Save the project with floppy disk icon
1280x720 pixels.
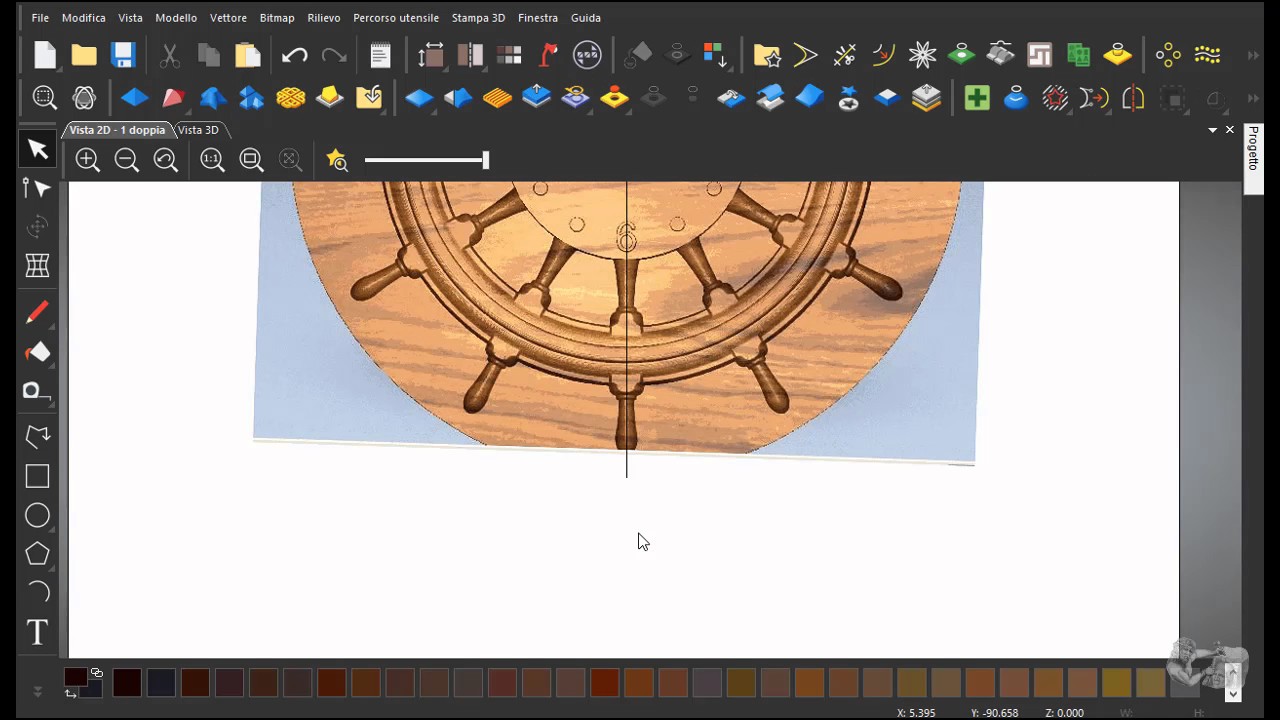click(123, 54)
